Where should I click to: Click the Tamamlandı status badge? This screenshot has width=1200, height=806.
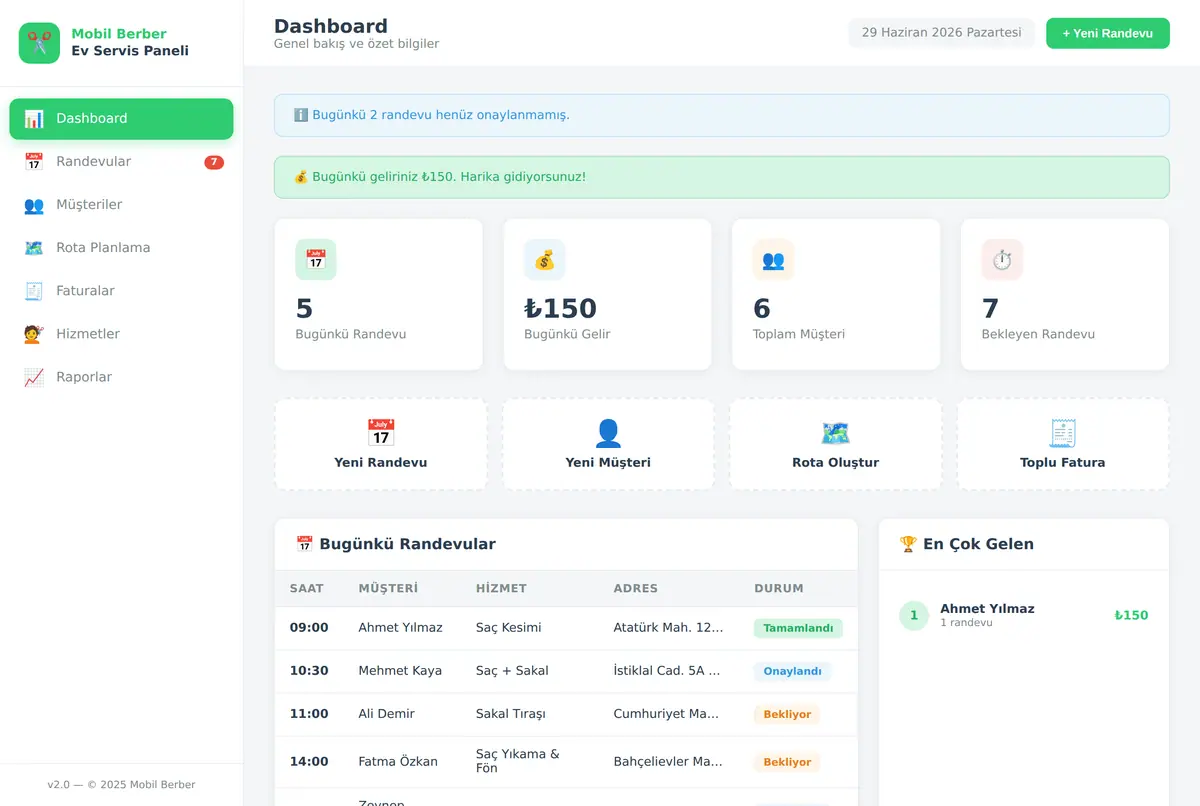coord(798,628)
